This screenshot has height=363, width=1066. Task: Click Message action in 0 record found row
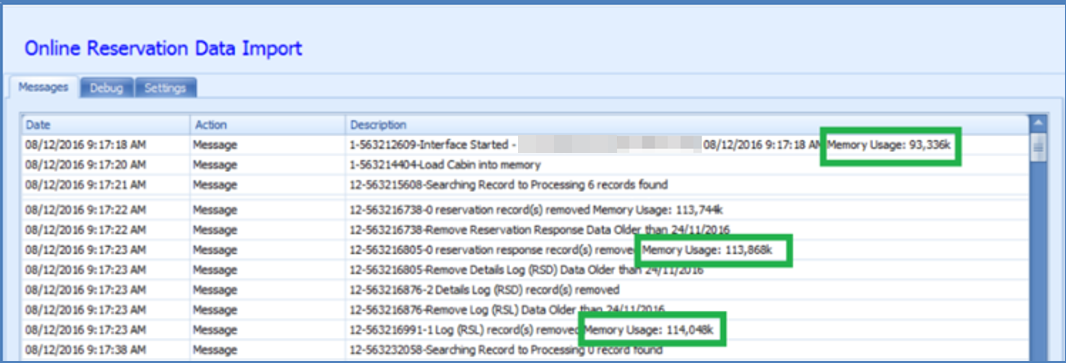214,350
